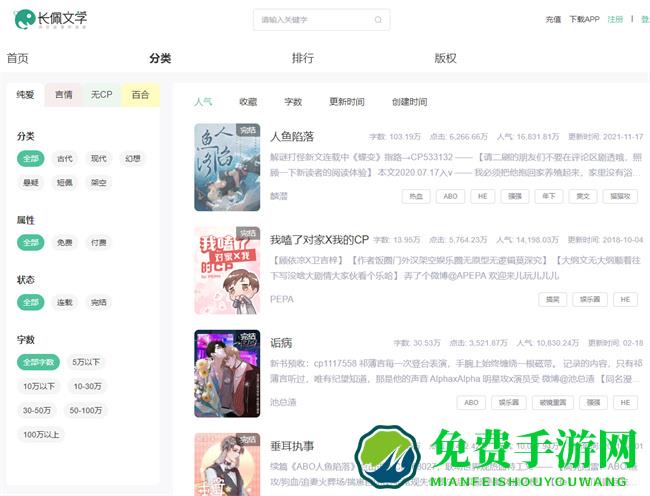This screenshot has height=496, width=650.
Task: Choose the 30-50万 word count filter
Action: click(x=38, y=410)
